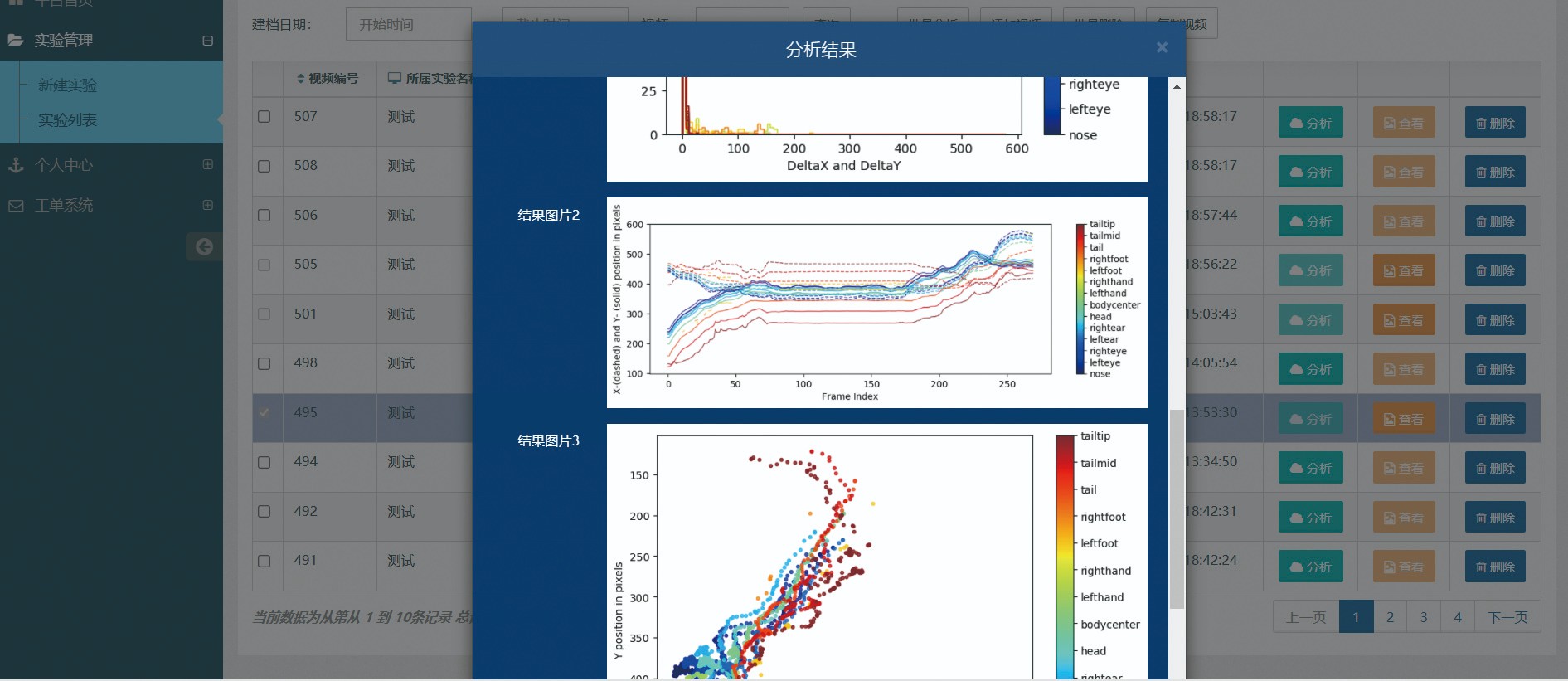Image resolution: width=1568 pixels, height=681 pixels.
Task: Select page 1 in pagination
Action: 1356,617
